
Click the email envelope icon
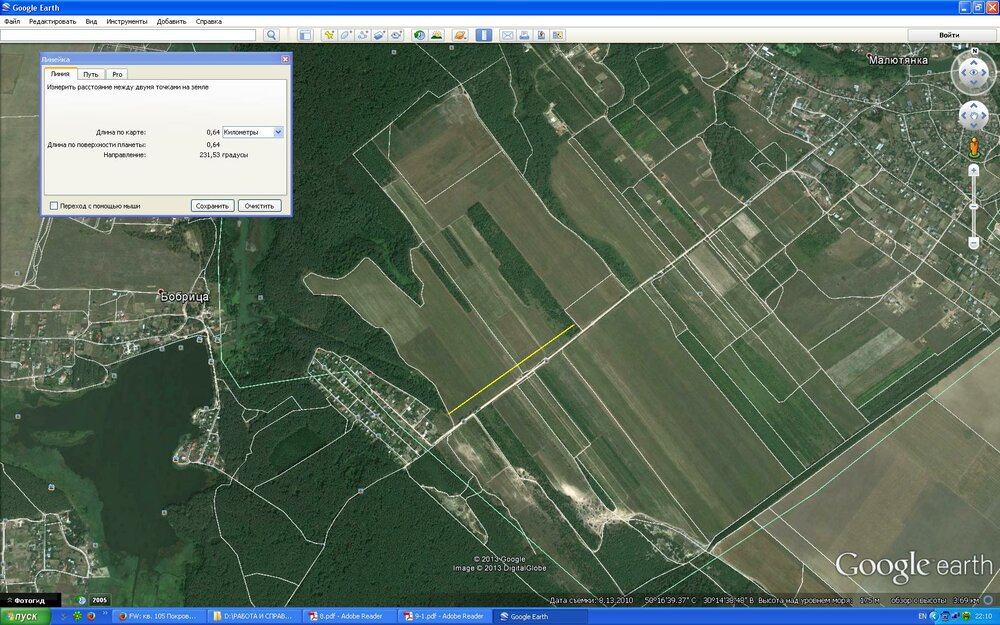tap(508, 35)
